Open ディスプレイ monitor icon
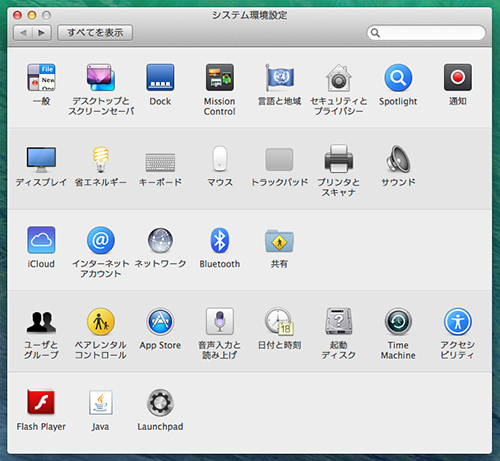The width and height of the screenshot is (500, 461). 41,159
